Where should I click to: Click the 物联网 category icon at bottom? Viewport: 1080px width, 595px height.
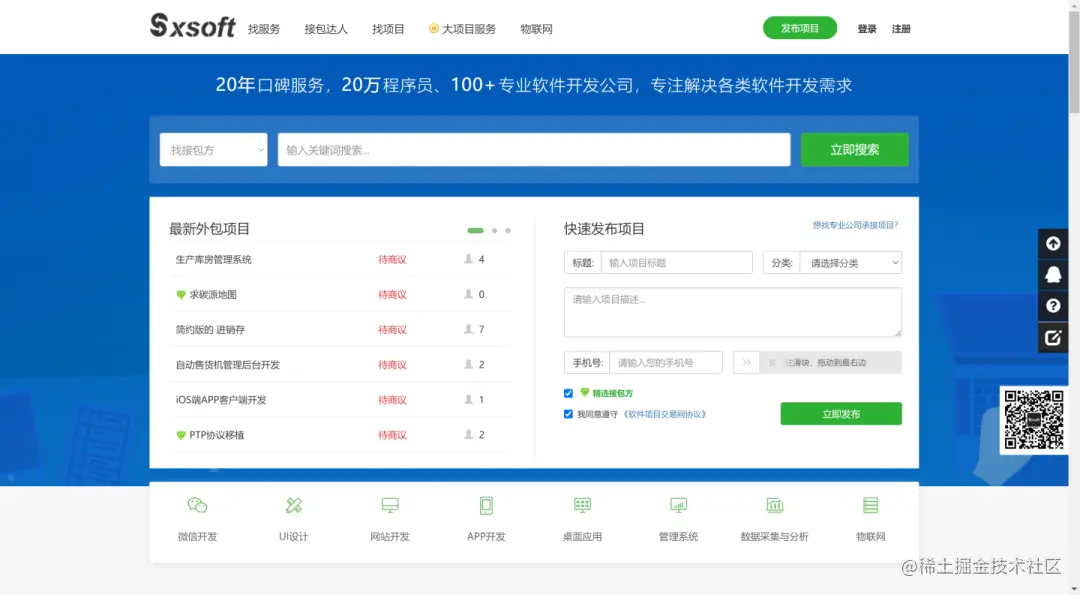click(x=871, y=505)
